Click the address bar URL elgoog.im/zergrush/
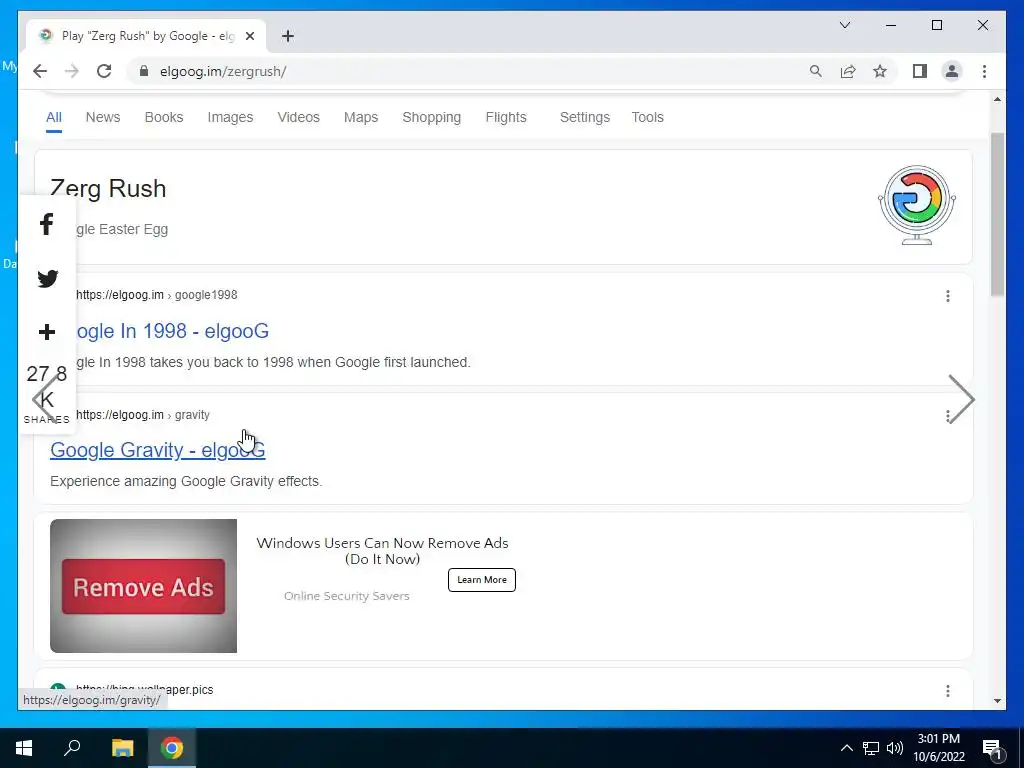Image resolution: width=1024 pixels, height=768 pixels. point(223,71)
